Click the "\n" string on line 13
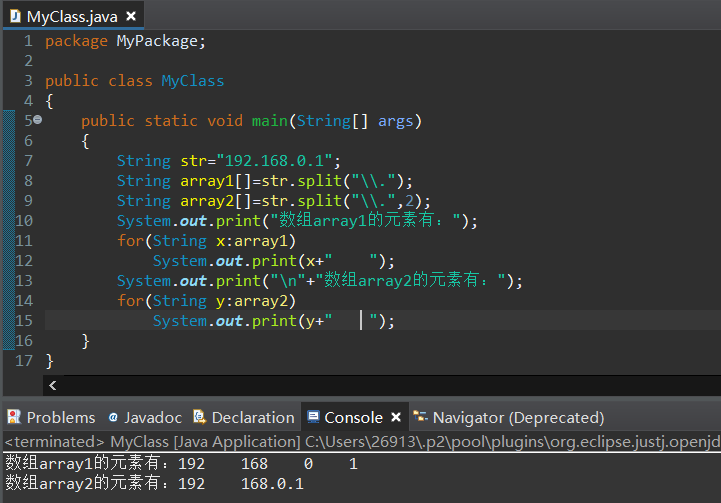 [x=289, y=280]
